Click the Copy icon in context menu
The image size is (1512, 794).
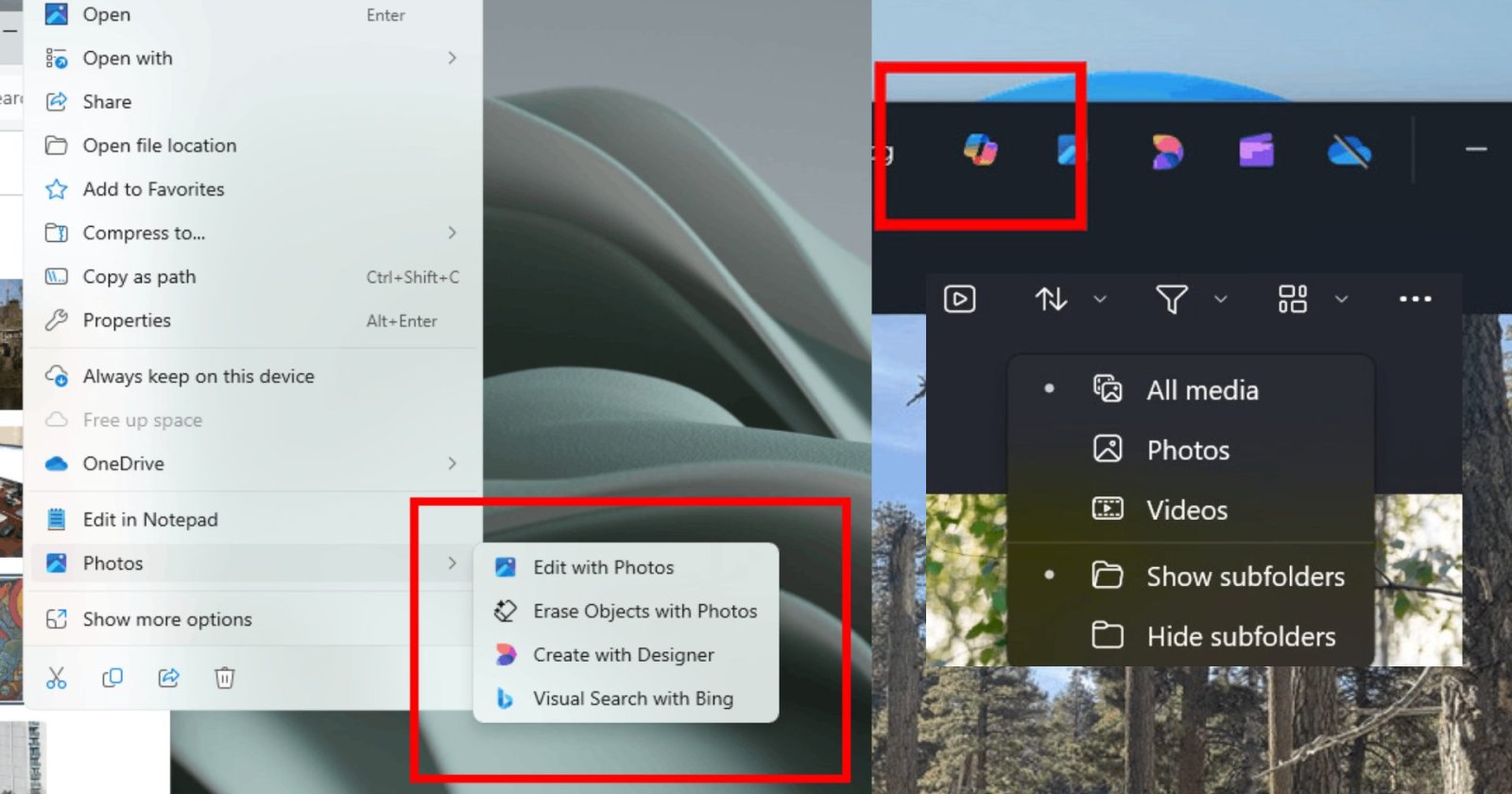[x=112, y=678]
